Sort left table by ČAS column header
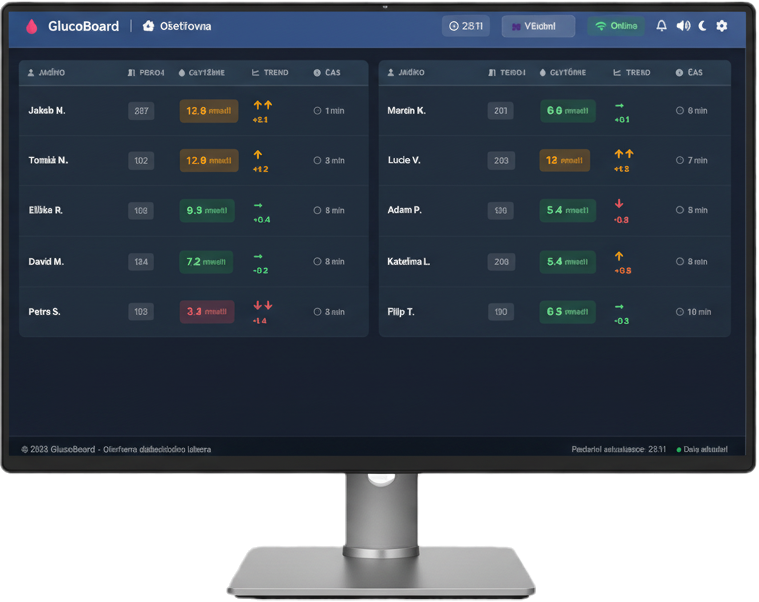 point(327,73)
